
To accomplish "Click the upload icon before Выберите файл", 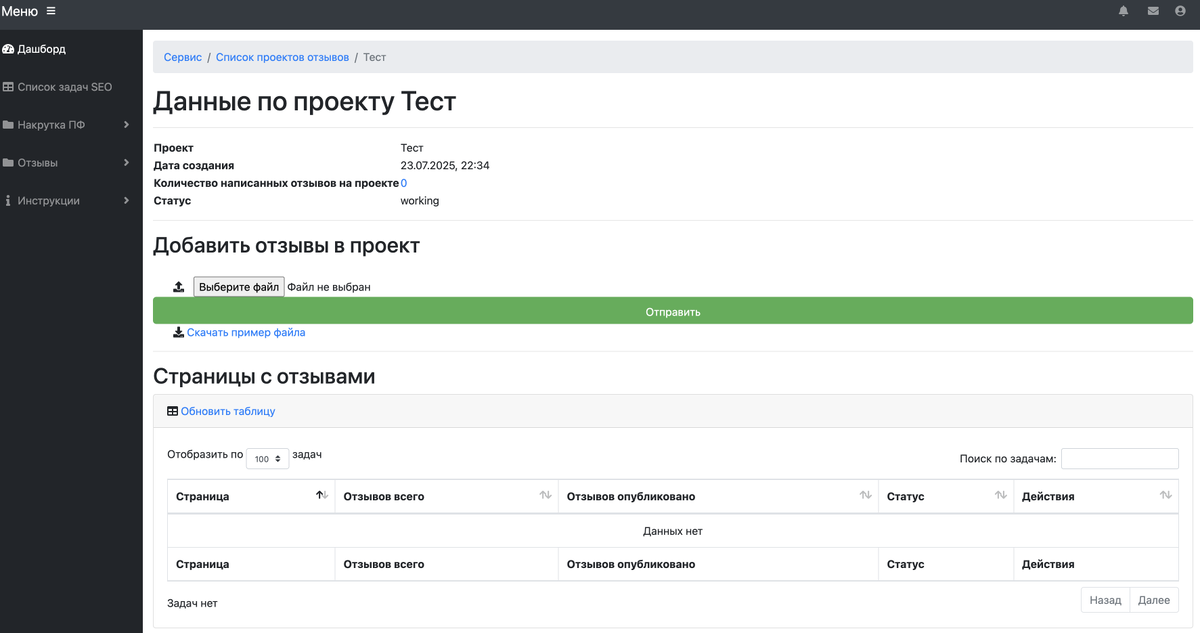I will (177, 286).
